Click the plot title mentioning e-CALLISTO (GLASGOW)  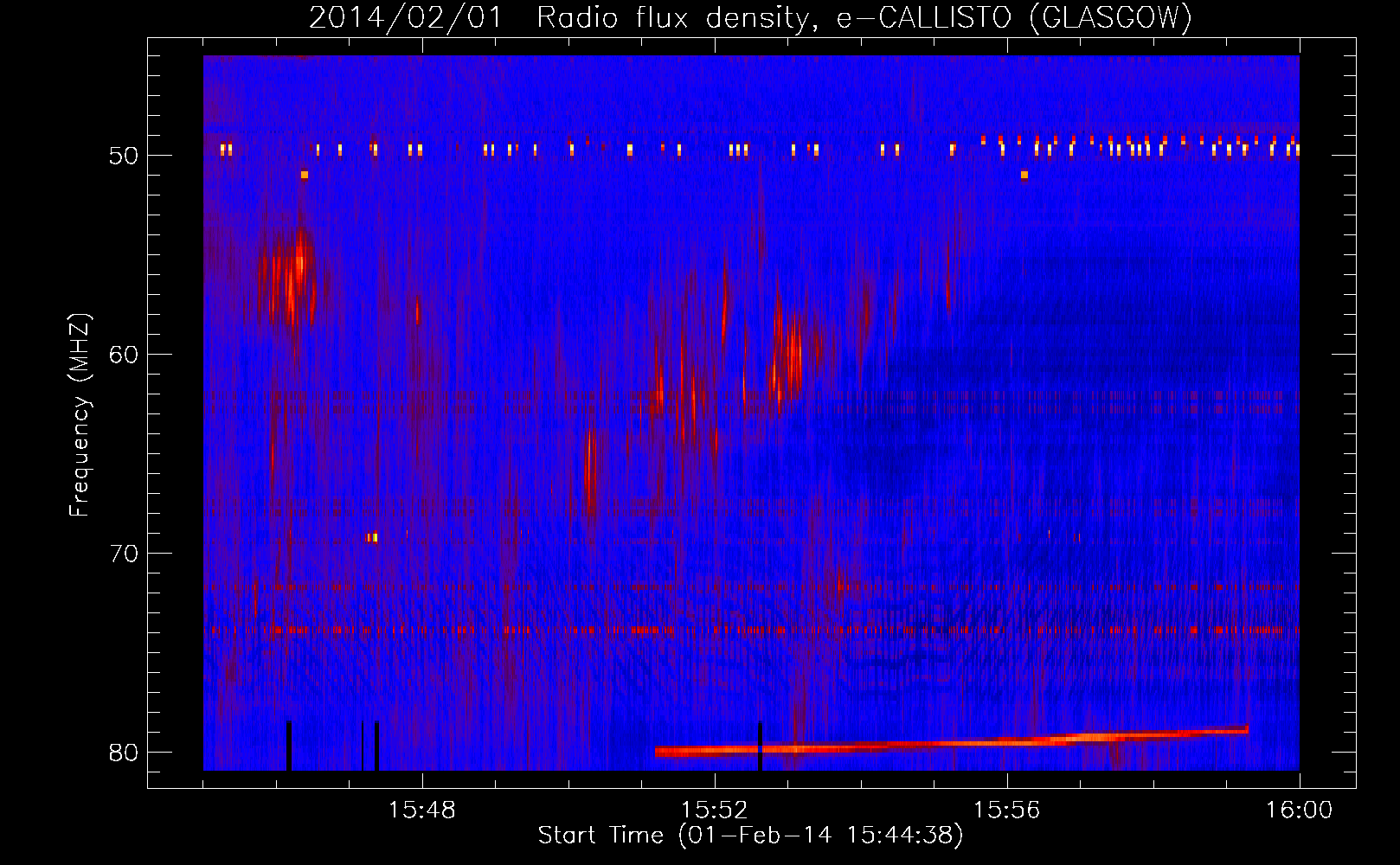[x=751, y=18]
